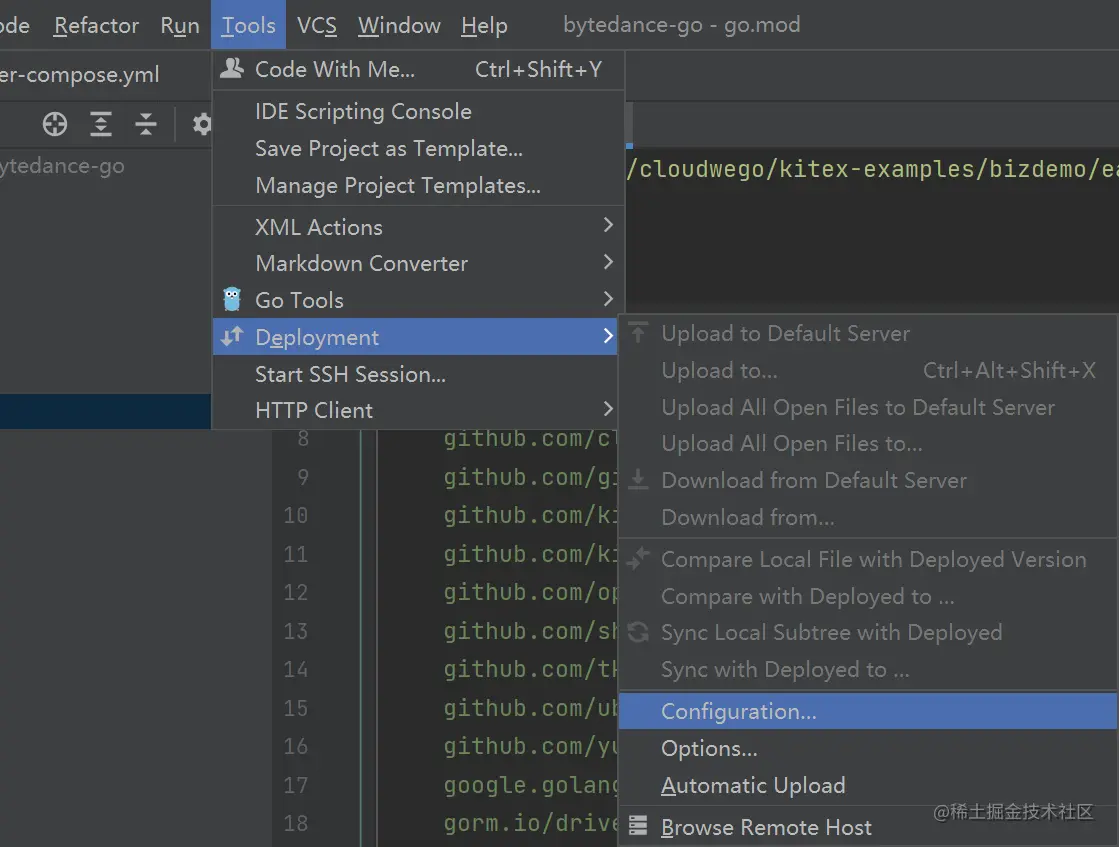Choose Sync Local Subtree with Deployed
Screen dimensions: 1119x847
(x=868, y=632)
